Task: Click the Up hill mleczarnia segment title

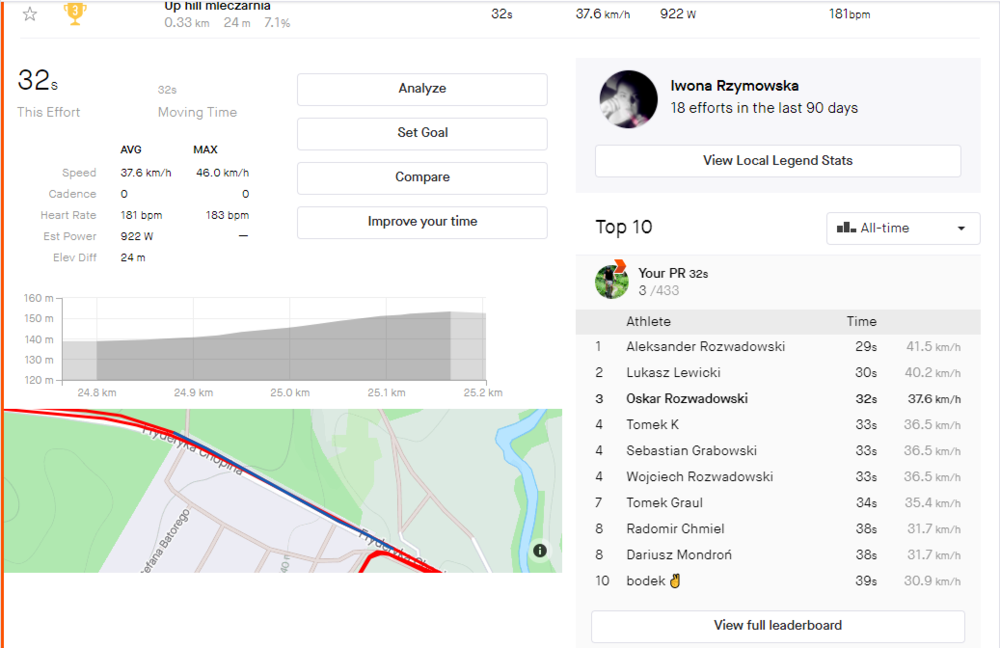Action: coord(217,6)
